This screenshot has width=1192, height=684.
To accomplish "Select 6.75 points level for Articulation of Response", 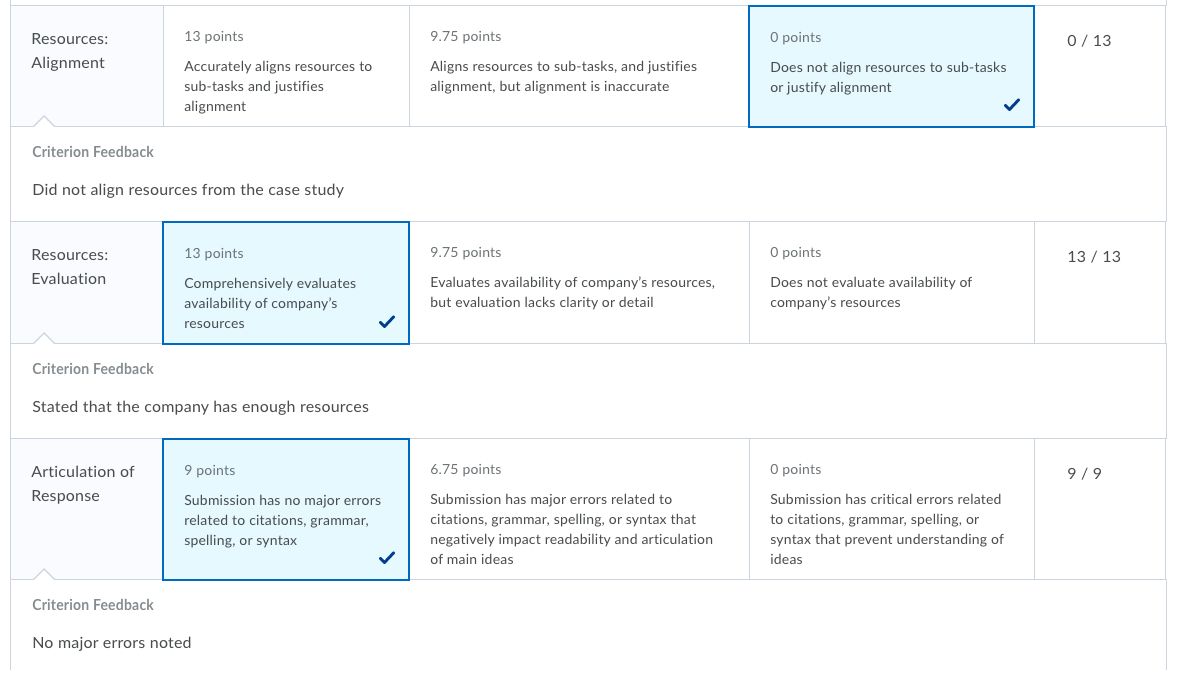I will [579, 509].
